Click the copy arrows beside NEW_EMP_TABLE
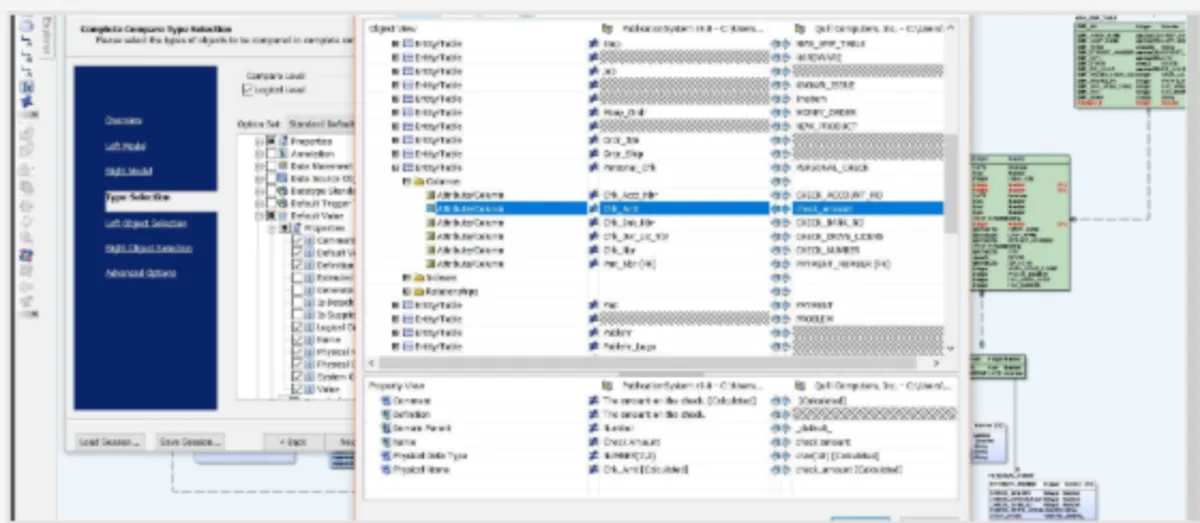This screenshot has width=1200, height=523. 781,45
